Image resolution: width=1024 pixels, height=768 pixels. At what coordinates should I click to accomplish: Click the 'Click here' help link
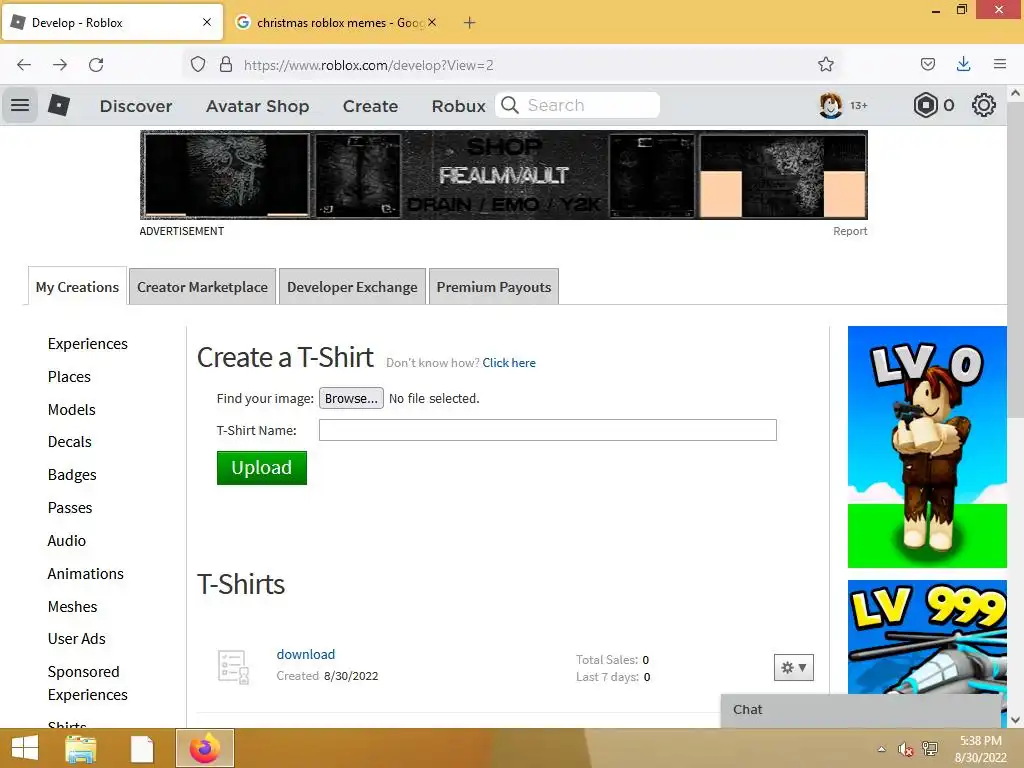click(509, 362)
